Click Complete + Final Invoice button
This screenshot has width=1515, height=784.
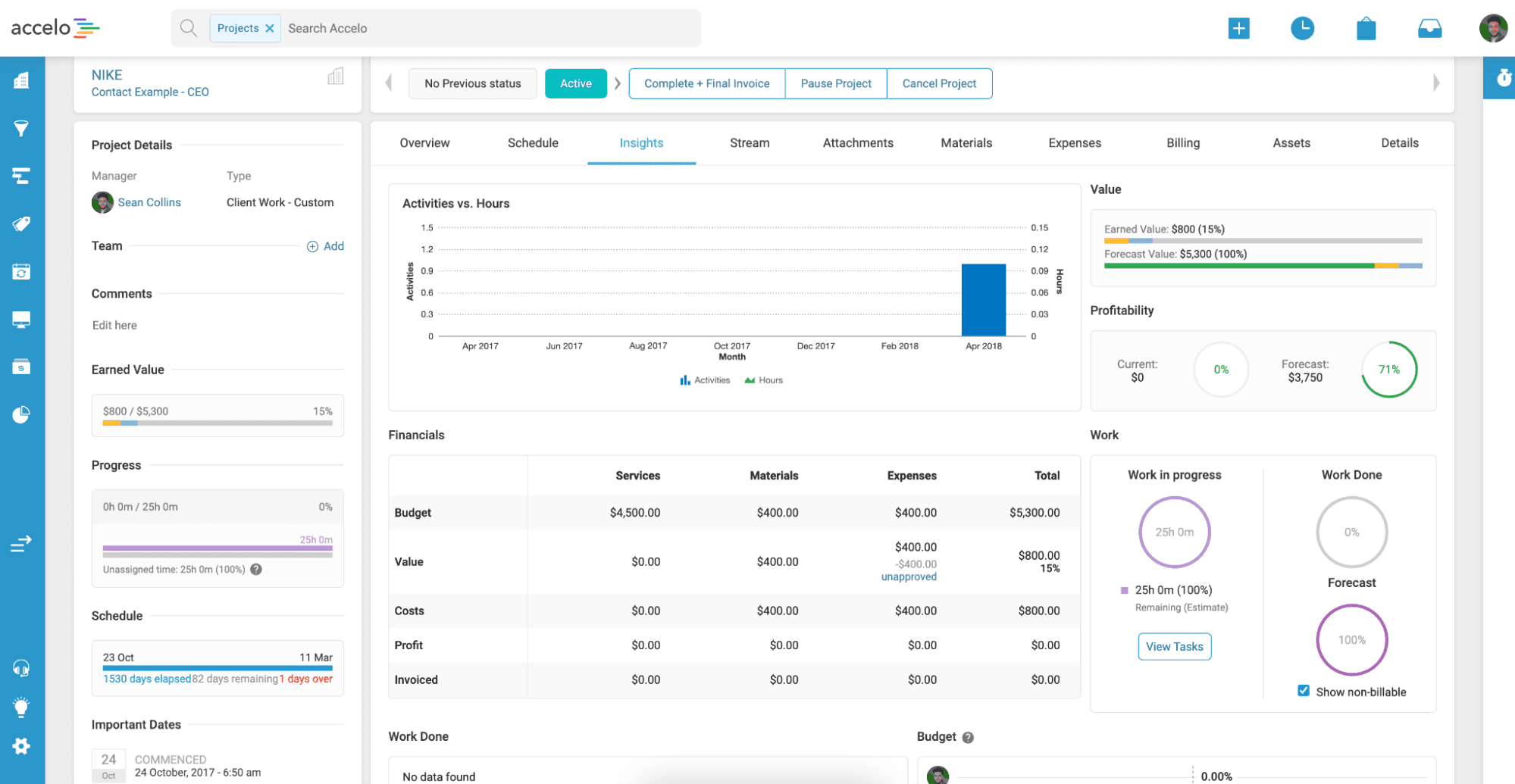click(x=706, y=83)
